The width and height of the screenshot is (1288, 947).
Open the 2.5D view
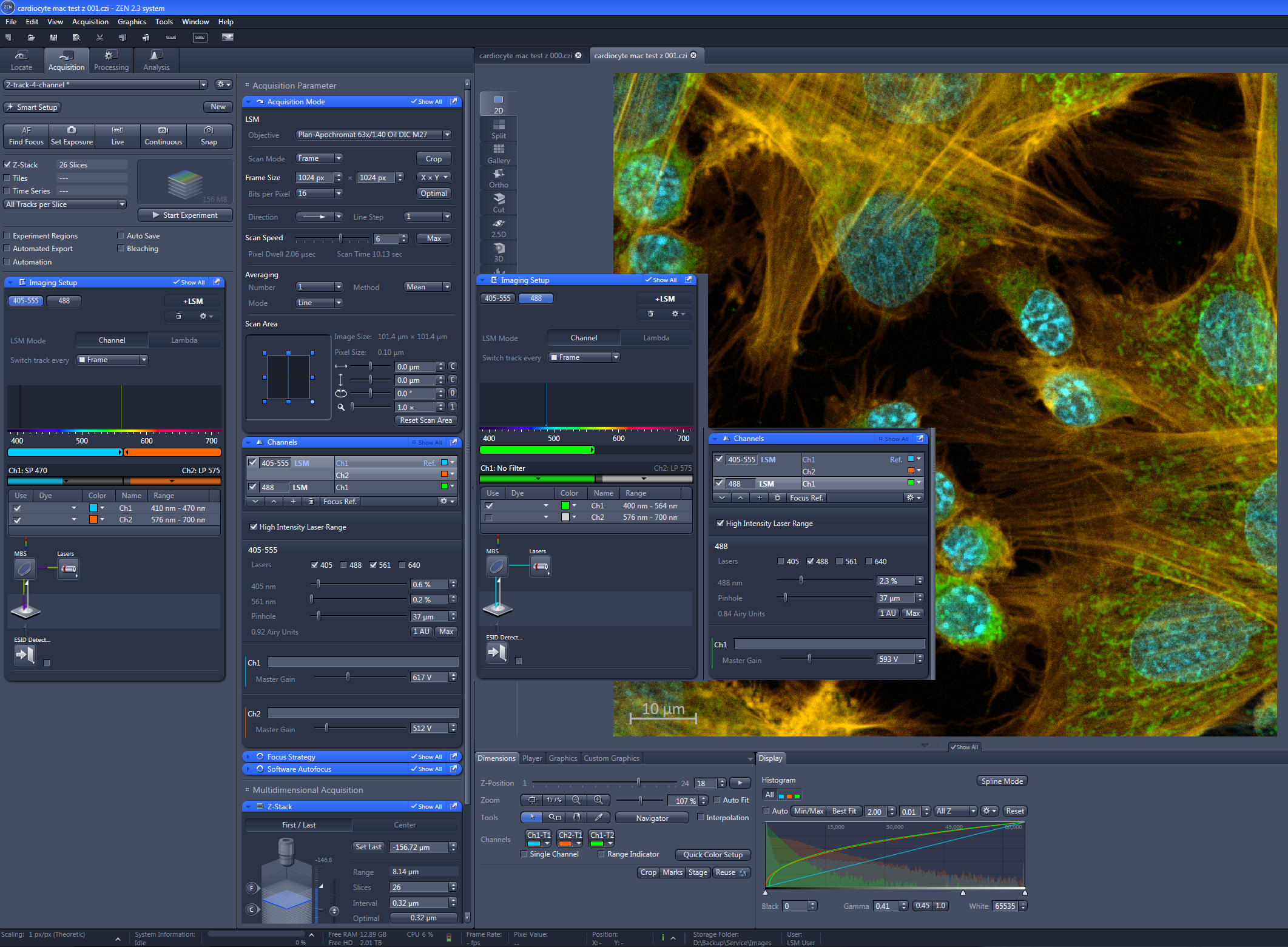tap(498, 227)
